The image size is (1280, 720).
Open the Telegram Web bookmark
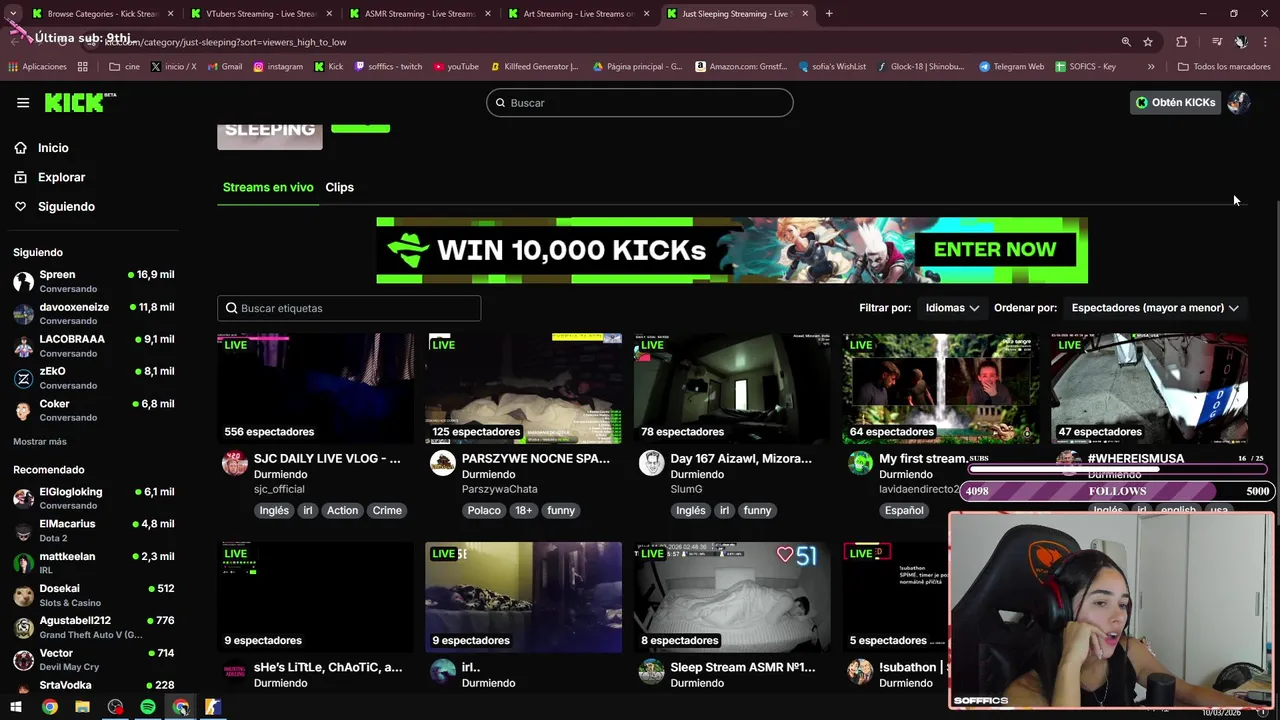pos(1011,67)
